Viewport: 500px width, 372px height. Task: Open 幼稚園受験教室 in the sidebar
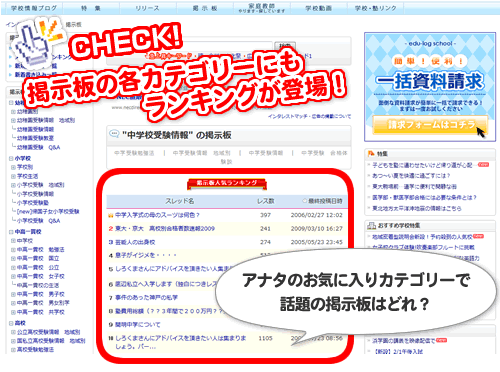(x=35, y=138)
